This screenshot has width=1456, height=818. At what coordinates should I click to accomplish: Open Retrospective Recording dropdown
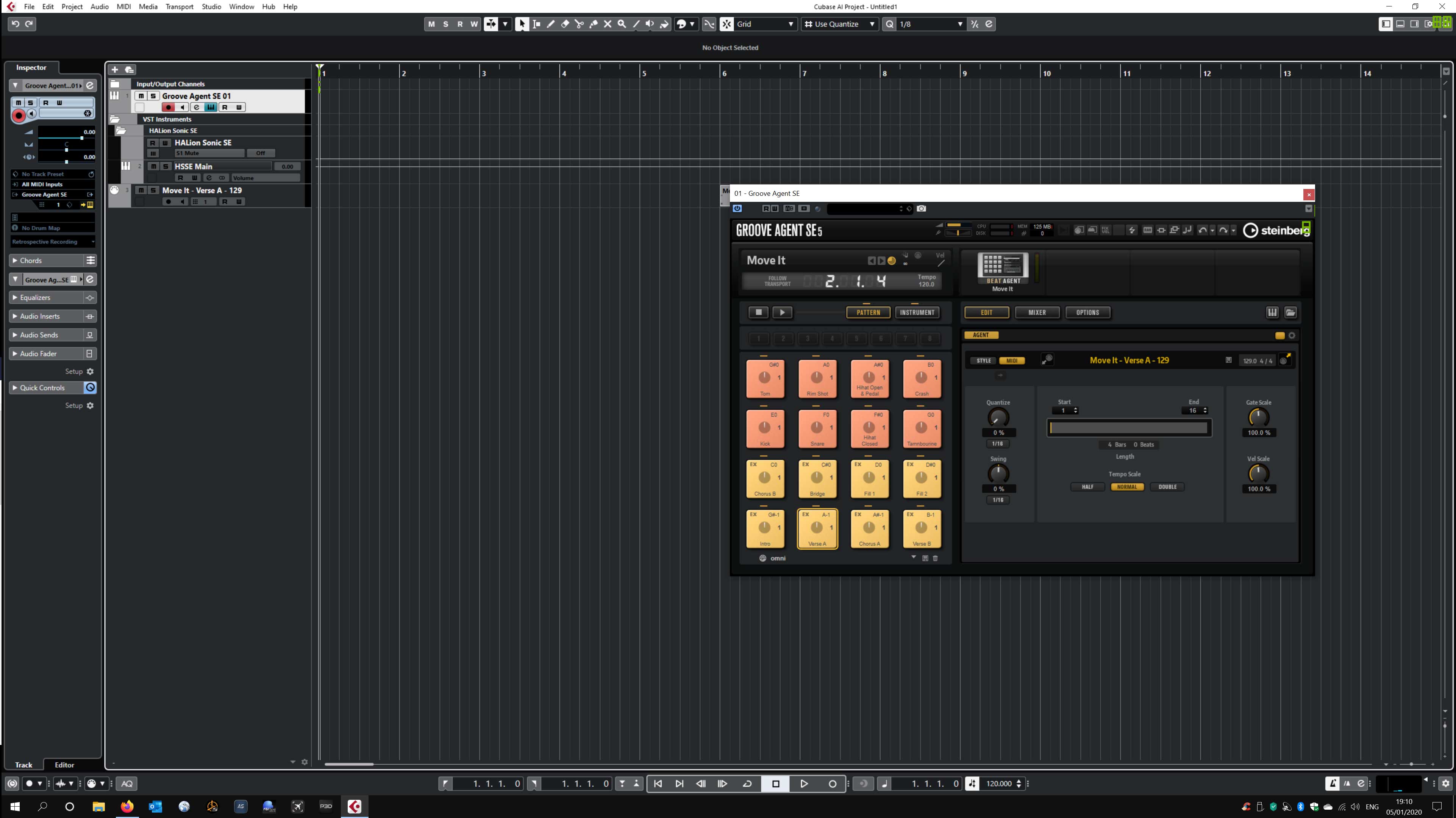coord(53,241)
